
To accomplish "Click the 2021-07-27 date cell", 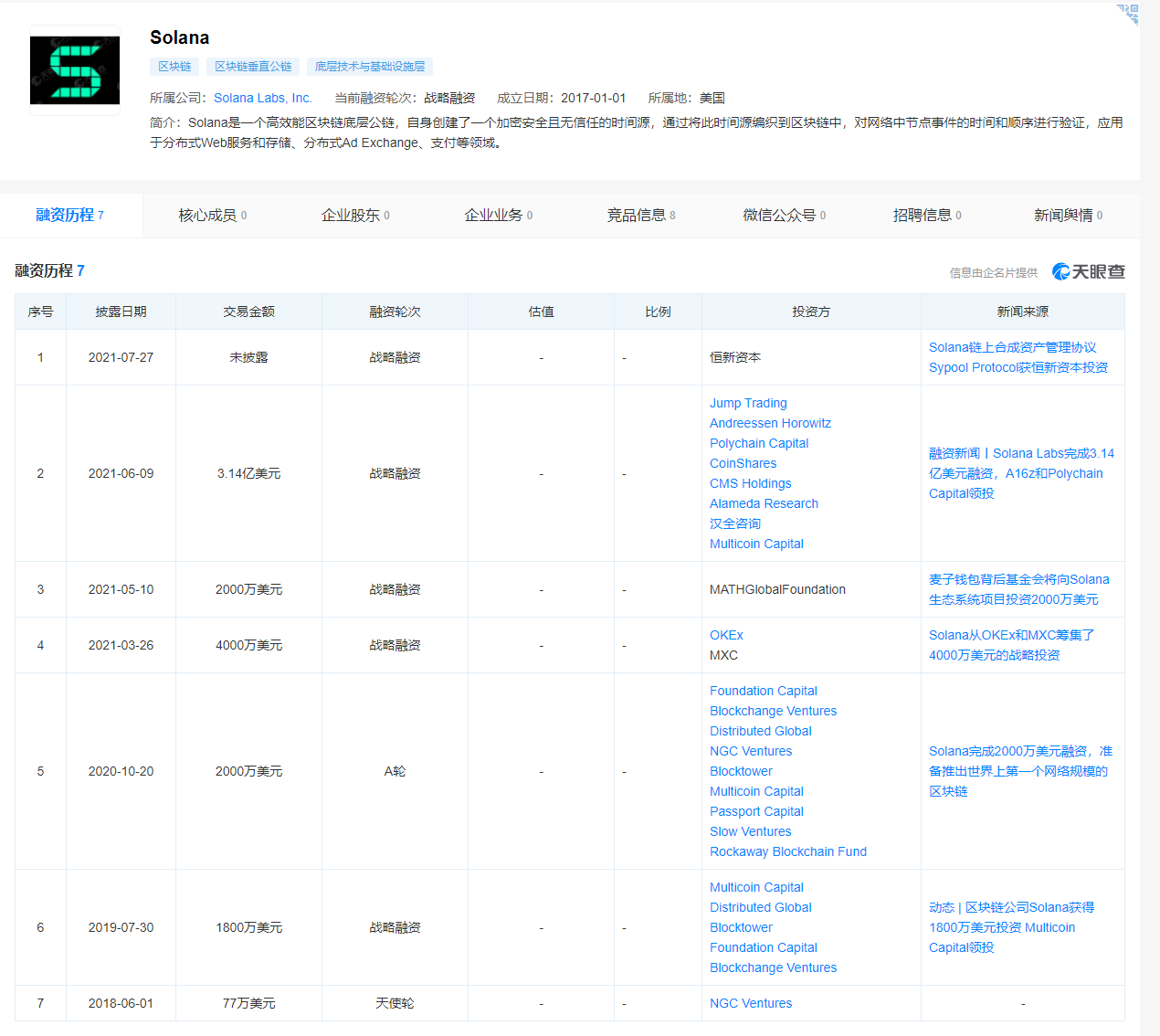I will point(121,357).
